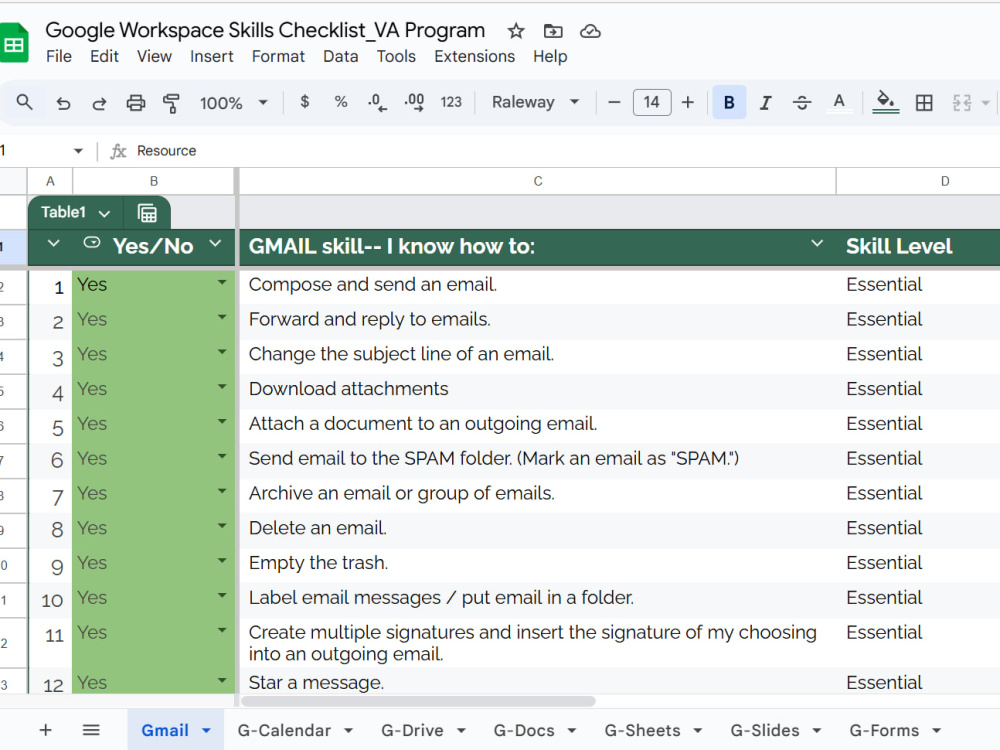Image resolution: width=1000 pixels, height=750 pixels.
Task: Open the Data menu
Action: click(341, 57)
